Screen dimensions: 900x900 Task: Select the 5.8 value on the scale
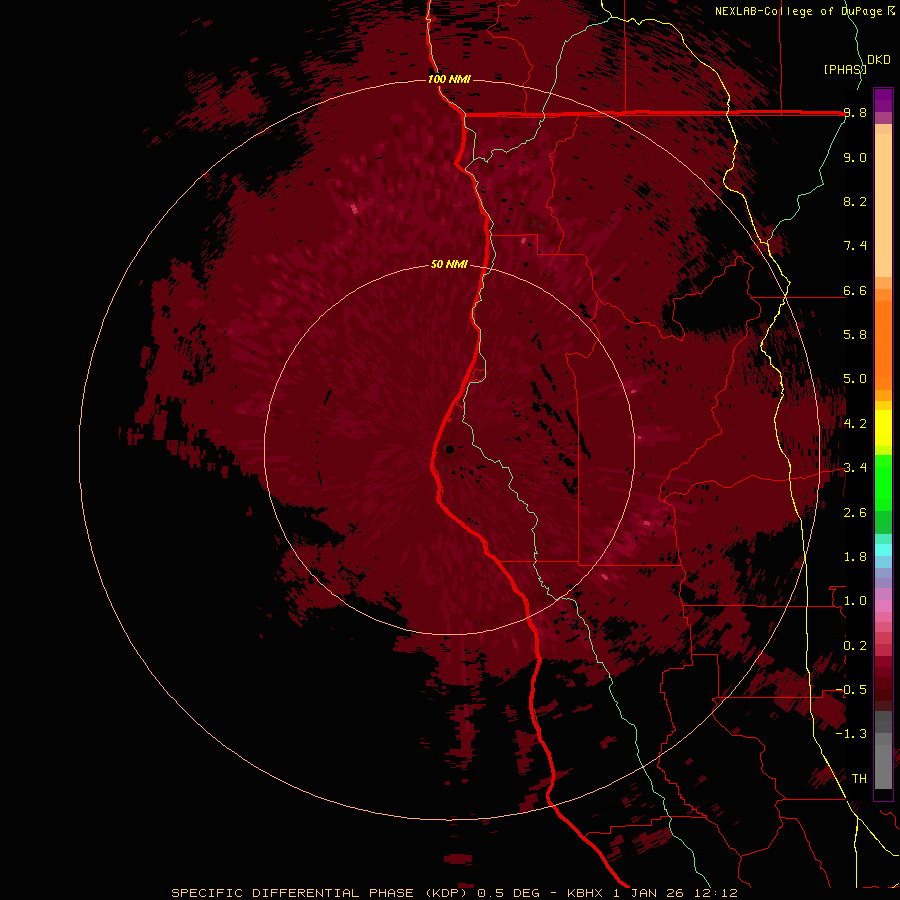click(x=855, y=335)
